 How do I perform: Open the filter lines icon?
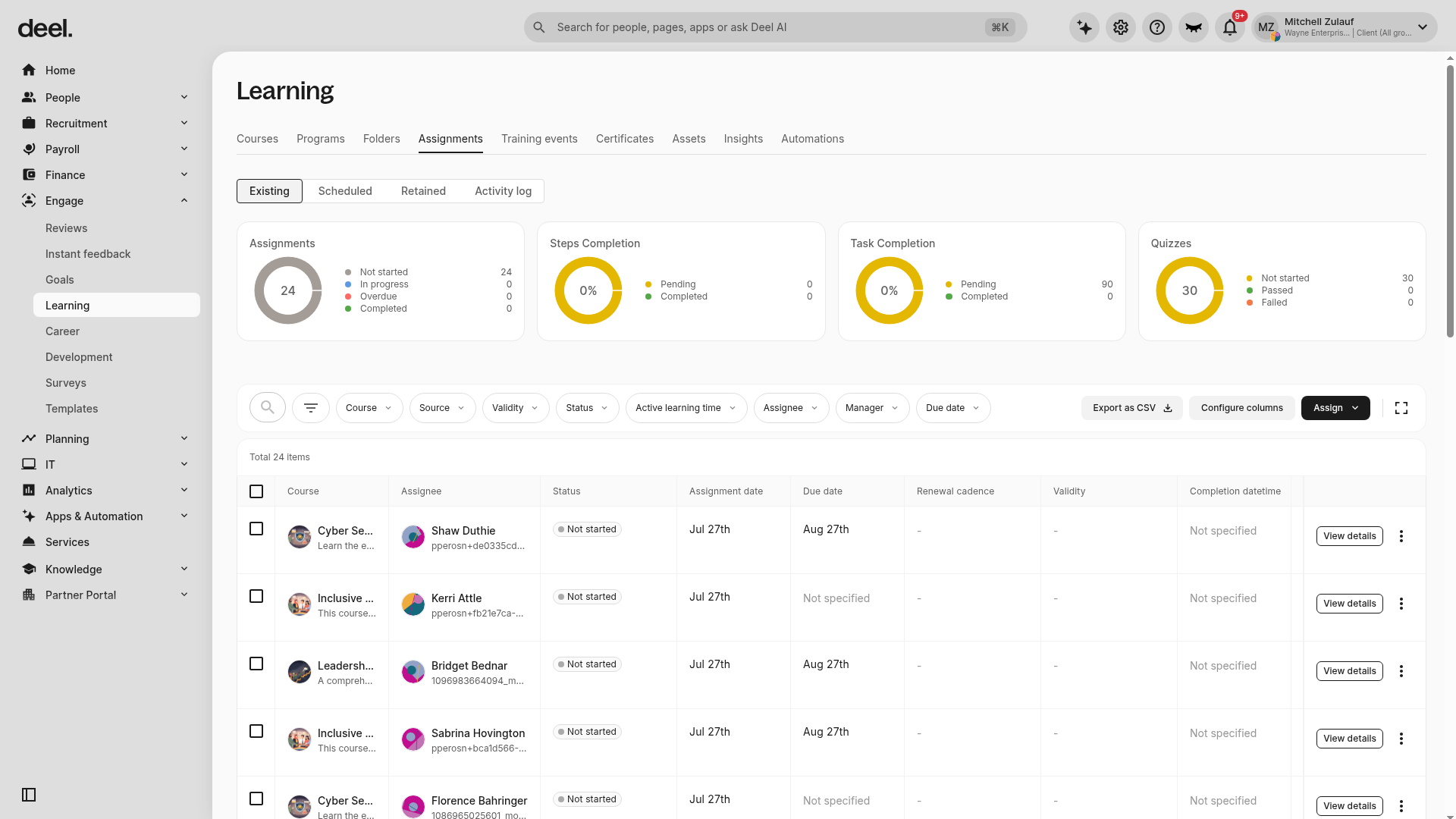tap(311, 408)
